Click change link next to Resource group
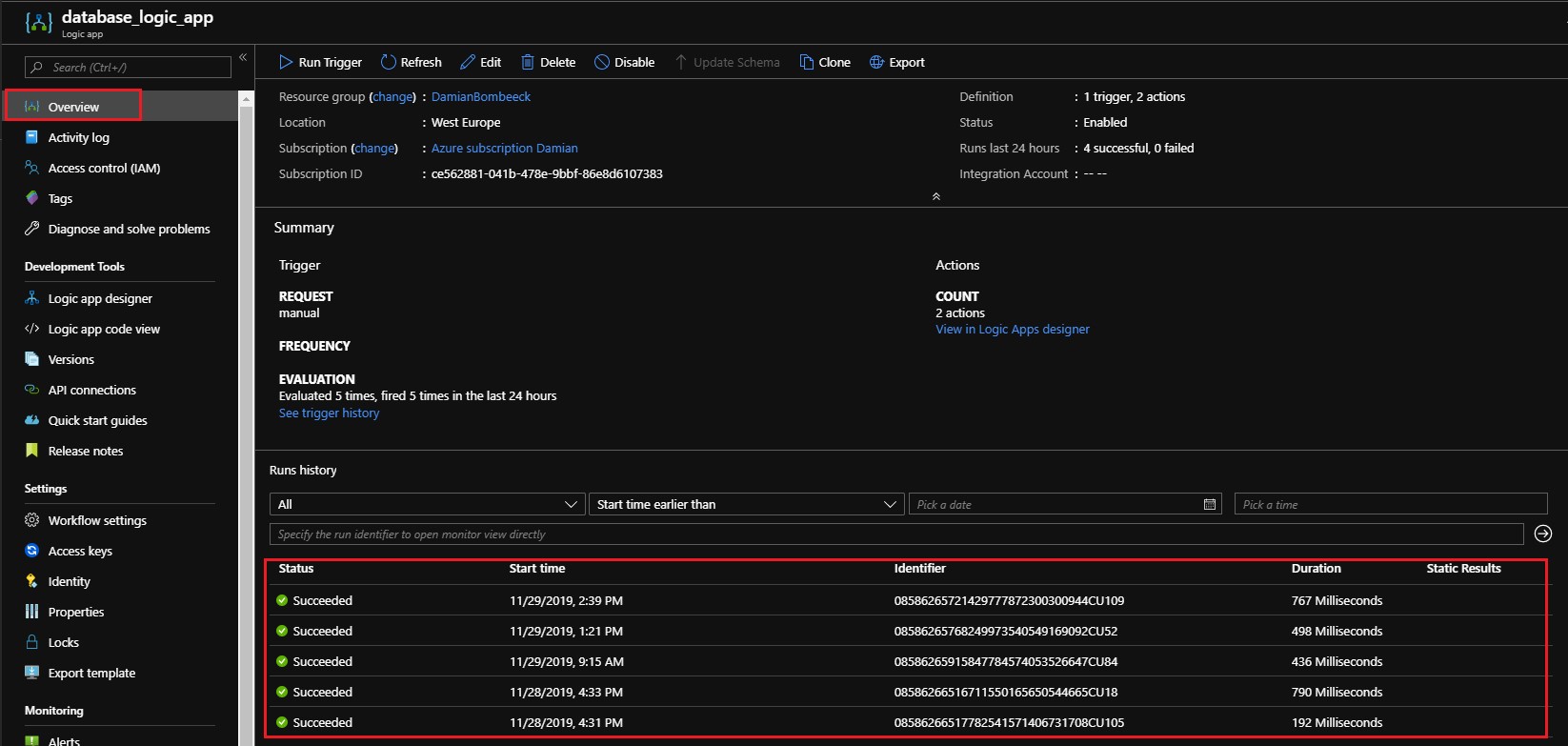The width and height of the screenshot is (1568, 746). [392, 96]
